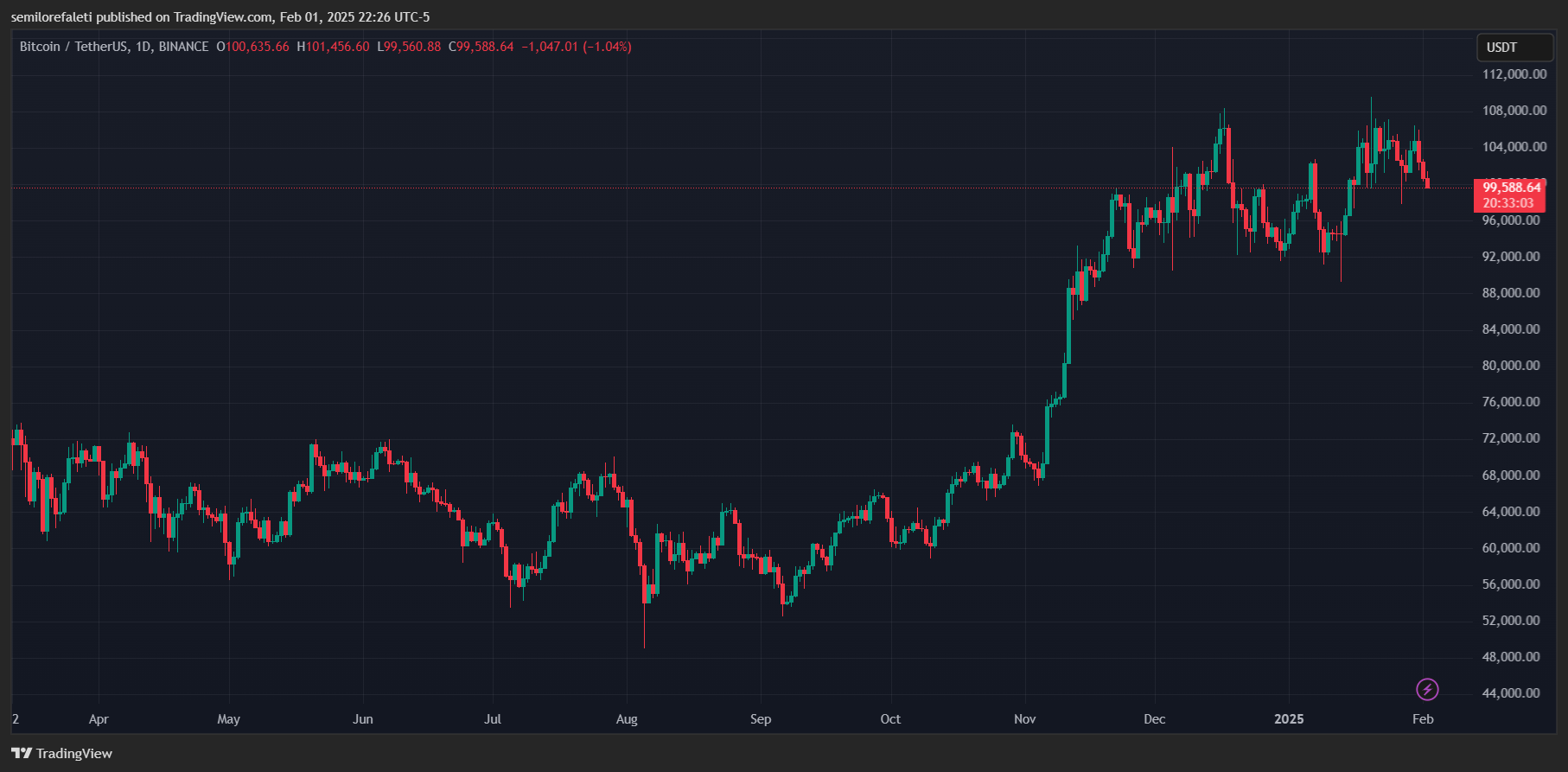Image resolution: width=1568 pixels, height=772 pixels.
Task: Click the 60,000.00 price axis label
Action: pyautogui.click(x=1511, y=548)
